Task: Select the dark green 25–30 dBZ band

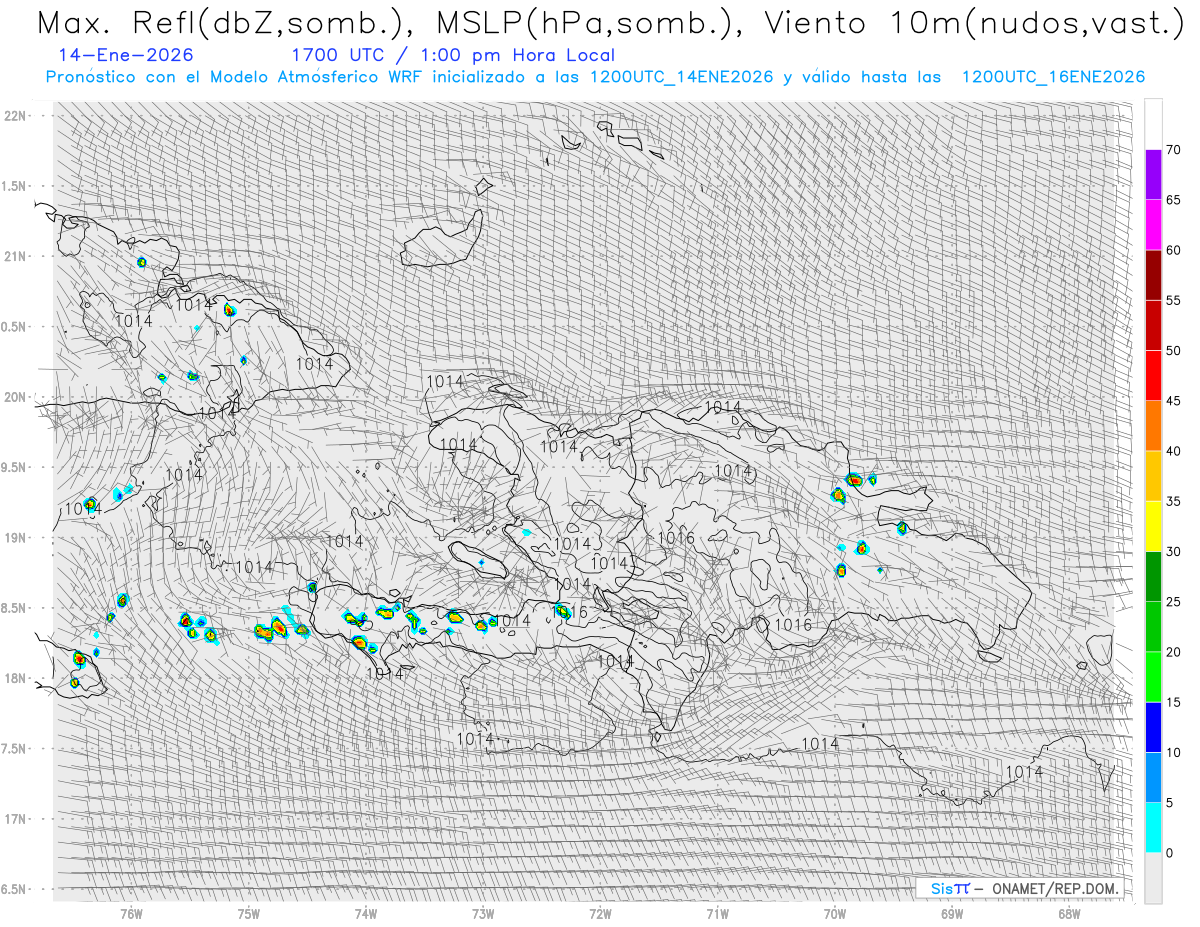Action: click(x=1153, y=576)
